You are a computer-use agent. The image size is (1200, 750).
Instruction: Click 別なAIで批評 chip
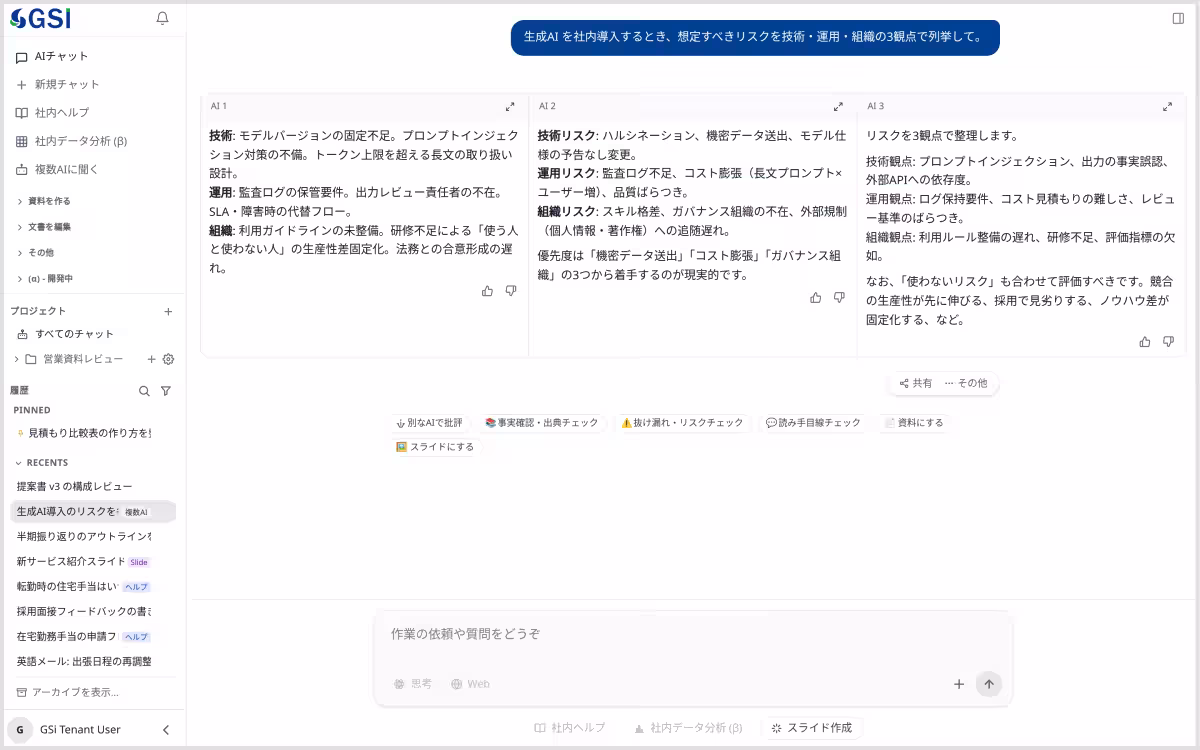click(430, 423)
